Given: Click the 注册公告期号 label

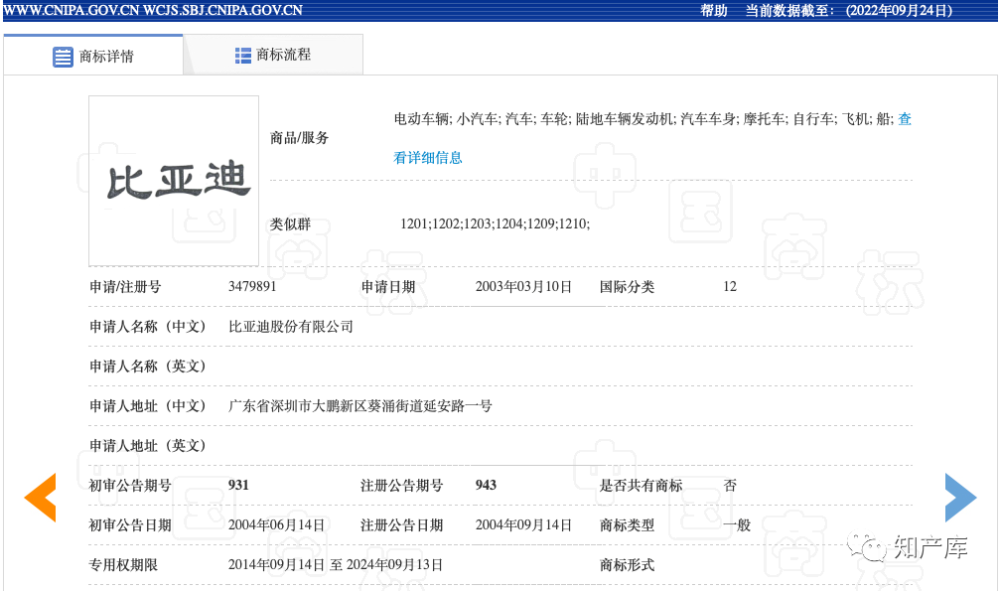Looking at the screenshot, I should [402, 485].
